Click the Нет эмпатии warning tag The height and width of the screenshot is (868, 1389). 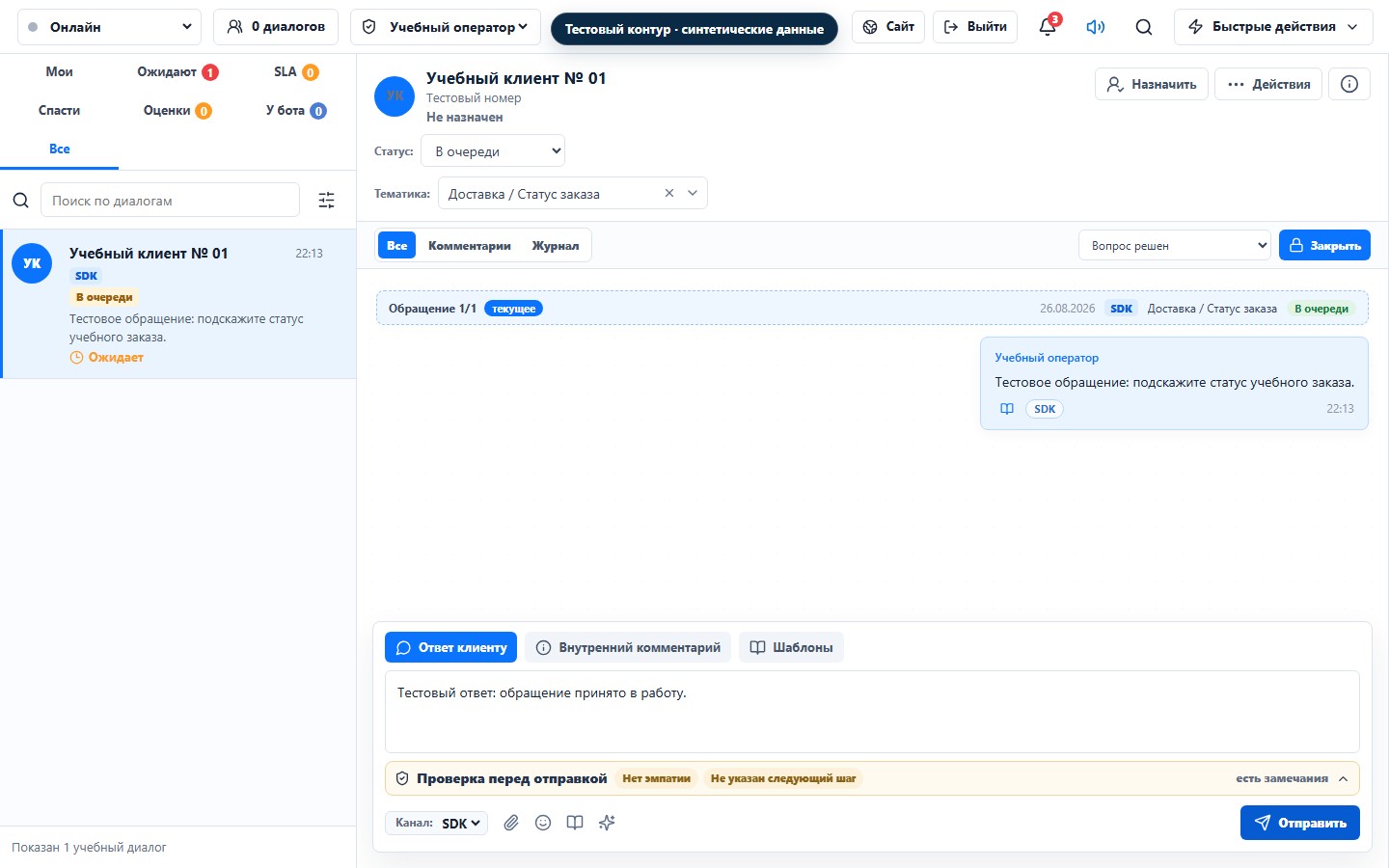pyautogui.click(x=656, y=778)
